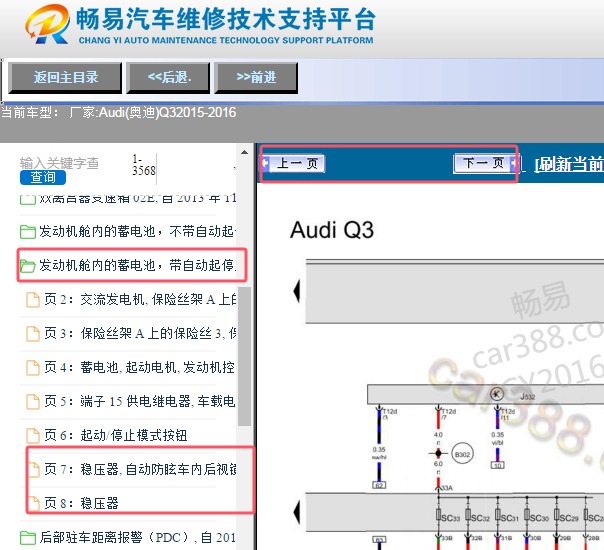Open 页 8：稳压器
This screenshot has width=604, height=550.
pyautogui.click(x=72, y=503)
